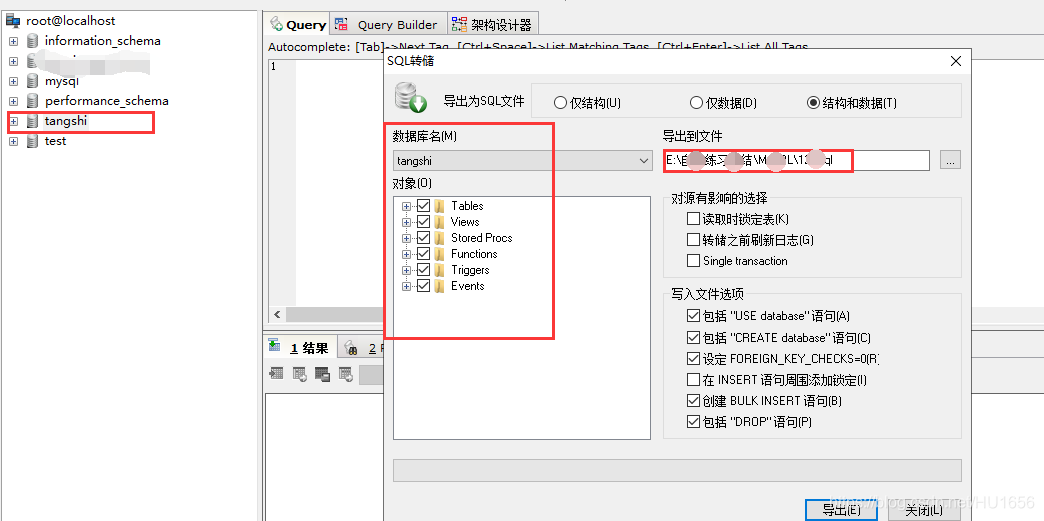Toggle 包括 "DROP" 语句 checkbox
This screenshot has width=1044, height=521.
point(693,422)
